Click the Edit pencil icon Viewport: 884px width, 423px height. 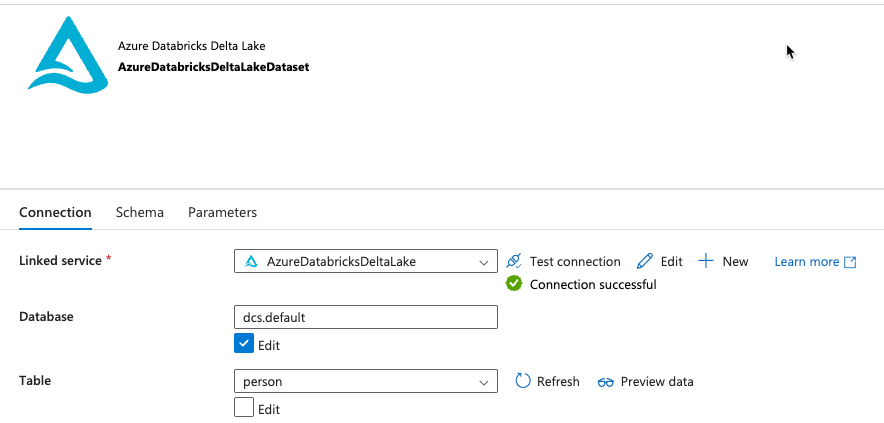point(645,261)
